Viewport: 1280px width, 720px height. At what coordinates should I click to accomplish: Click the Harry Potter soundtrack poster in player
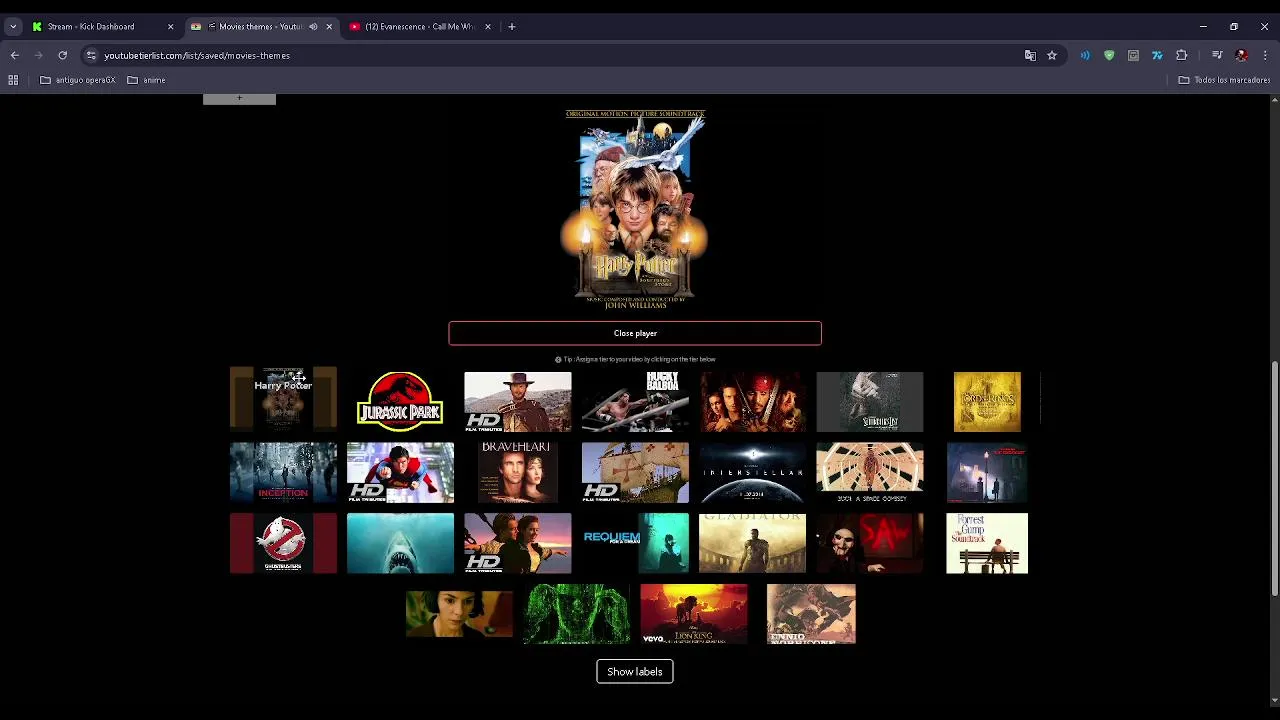pyautogui.click(x=635, y=209)
